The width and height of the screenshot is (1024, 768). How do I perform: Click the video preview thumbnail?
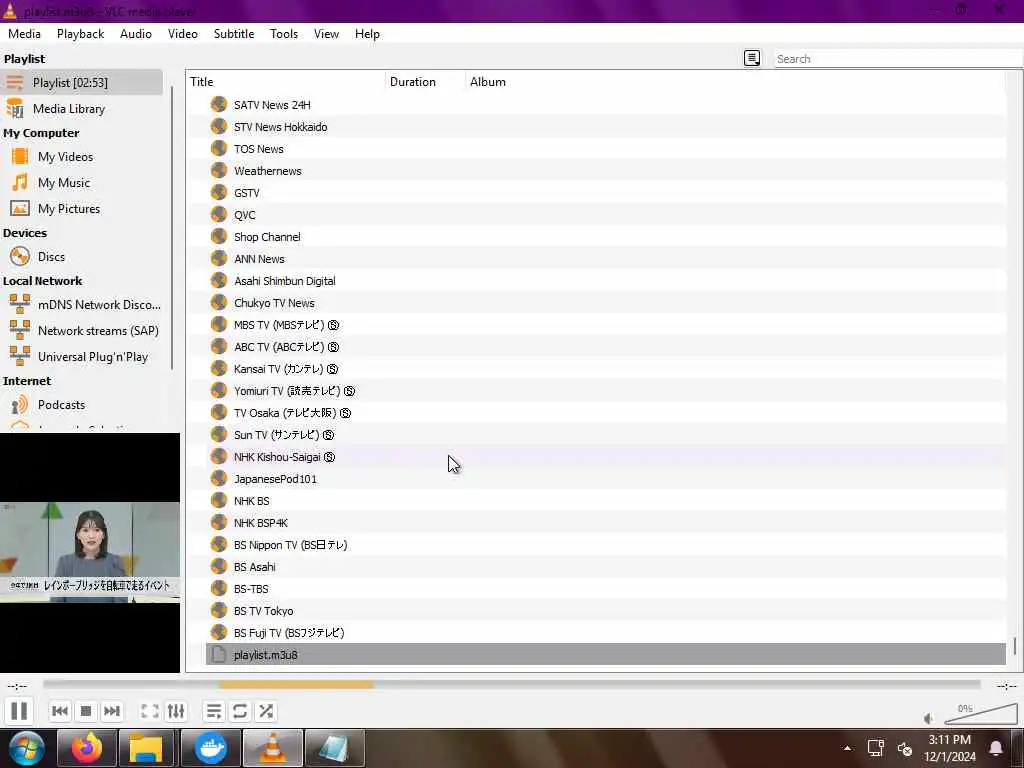coord(89,552)
